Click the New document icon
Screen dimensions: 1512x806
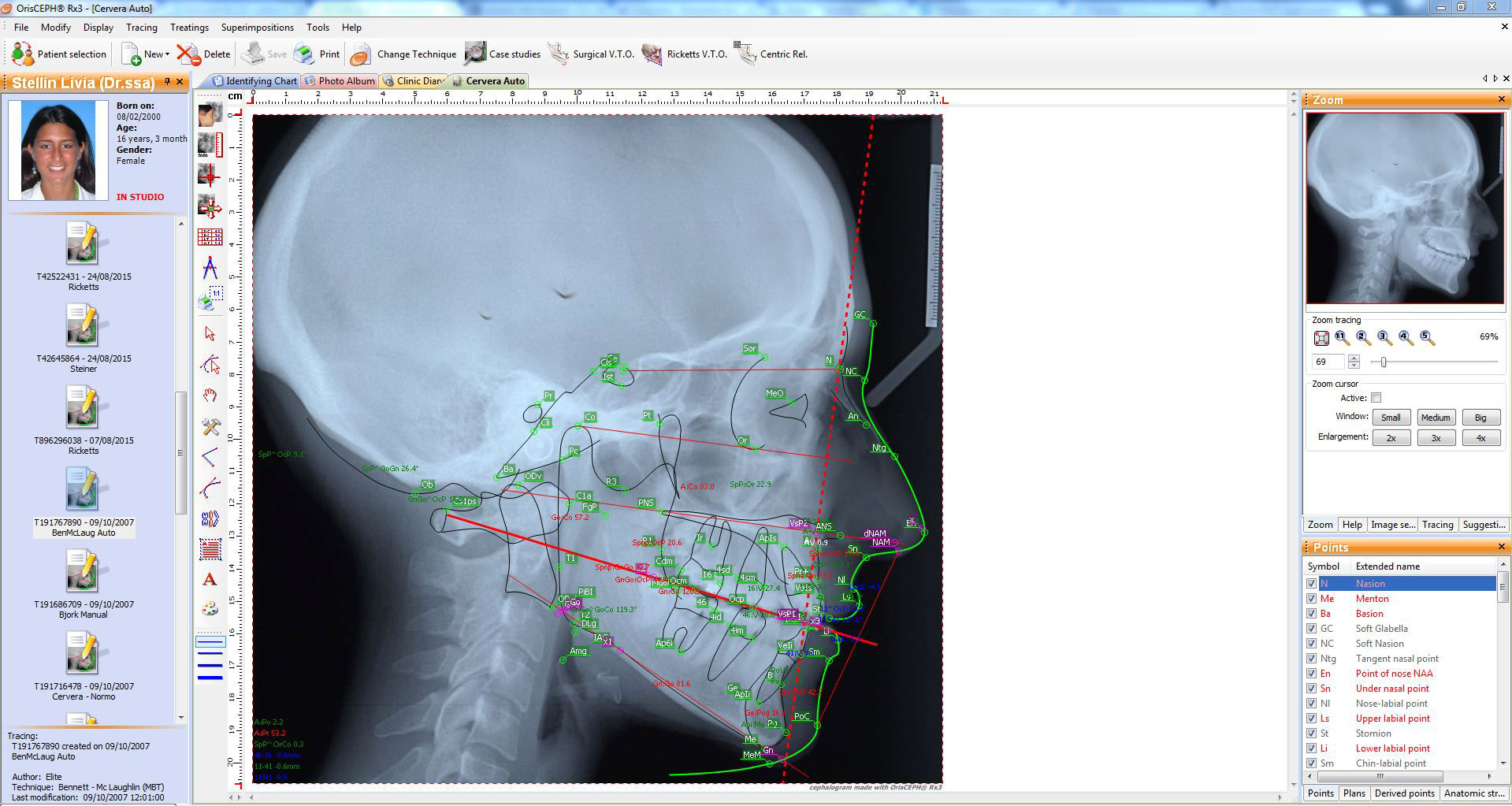[131, 54]
